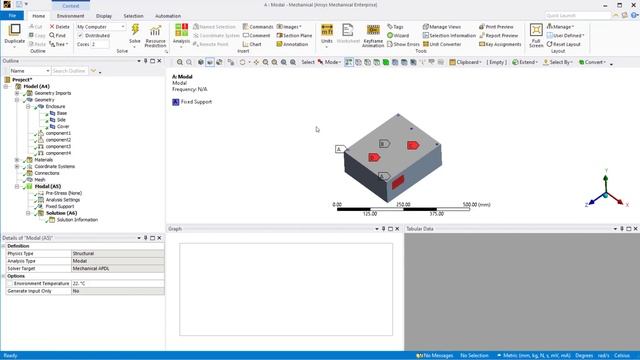Image resolution: width=640 pixels, height=360 pixels.
Task: Open Report Preview
Action: pyautogui.click(x=498, y=36)
